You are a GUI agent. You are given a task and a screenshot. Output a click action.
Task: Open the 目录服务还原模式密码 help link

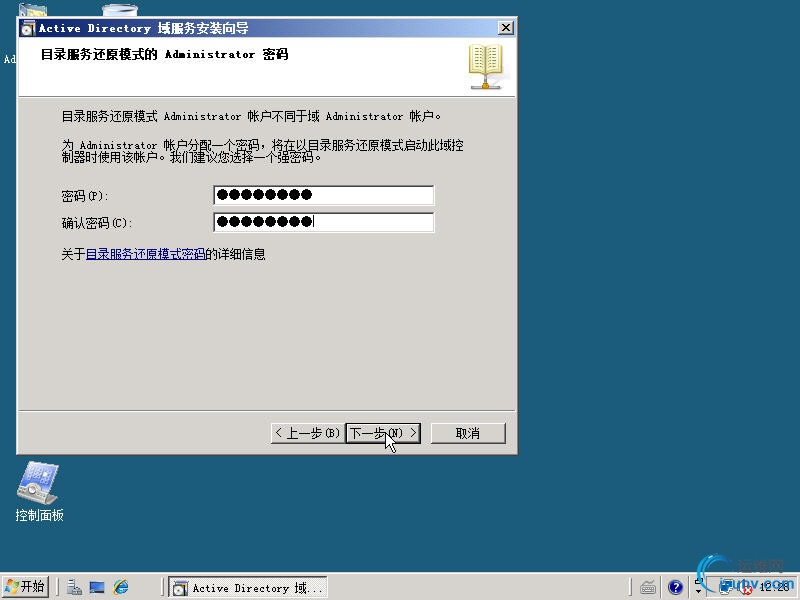point(145,254)
